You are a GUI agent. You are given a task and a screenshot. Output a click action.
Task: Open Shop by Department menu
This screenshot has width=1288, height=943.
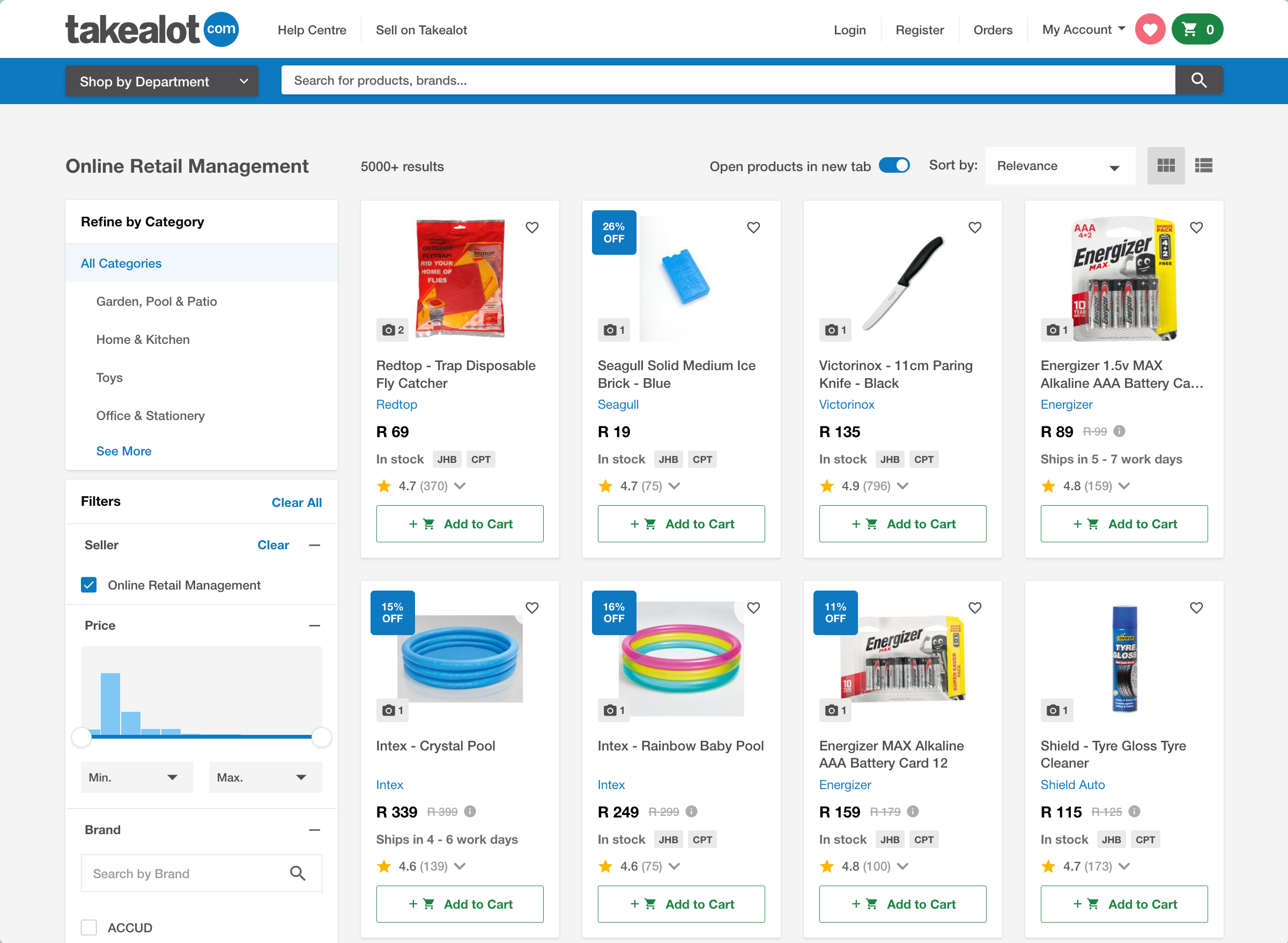click(x=162, y=82)
